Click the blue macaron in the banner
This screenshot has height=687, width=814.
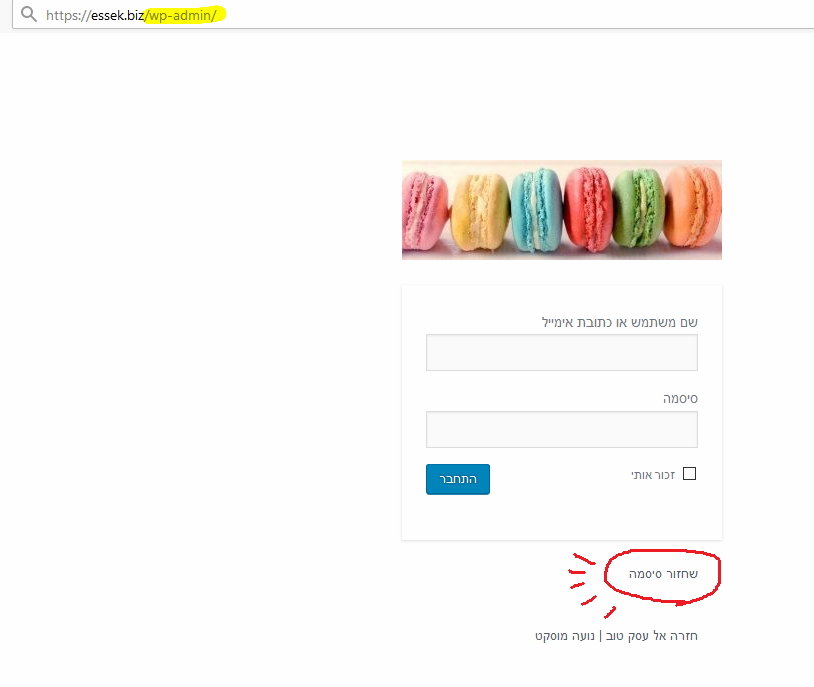[x=536, y=209]
